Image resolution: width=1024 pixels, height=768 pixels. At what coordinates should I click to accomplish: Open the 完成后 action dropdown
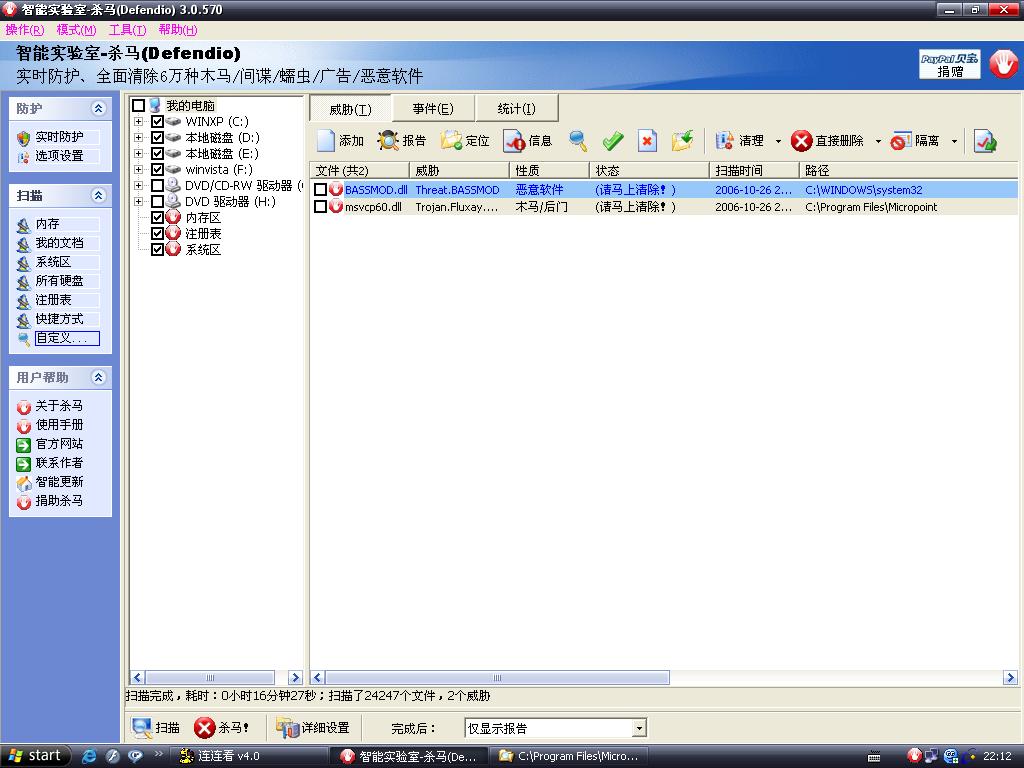[639, 728]
